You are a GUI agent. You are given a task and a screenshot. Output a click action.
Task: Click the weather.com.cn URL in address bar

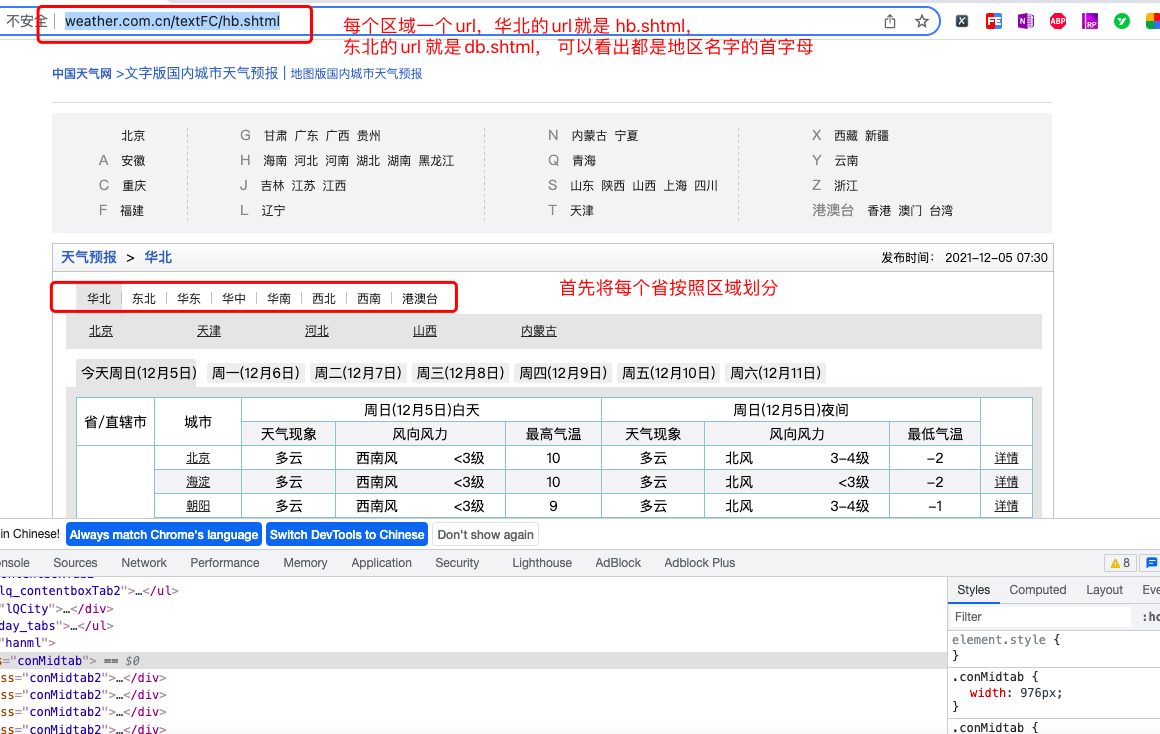(172, 21)
